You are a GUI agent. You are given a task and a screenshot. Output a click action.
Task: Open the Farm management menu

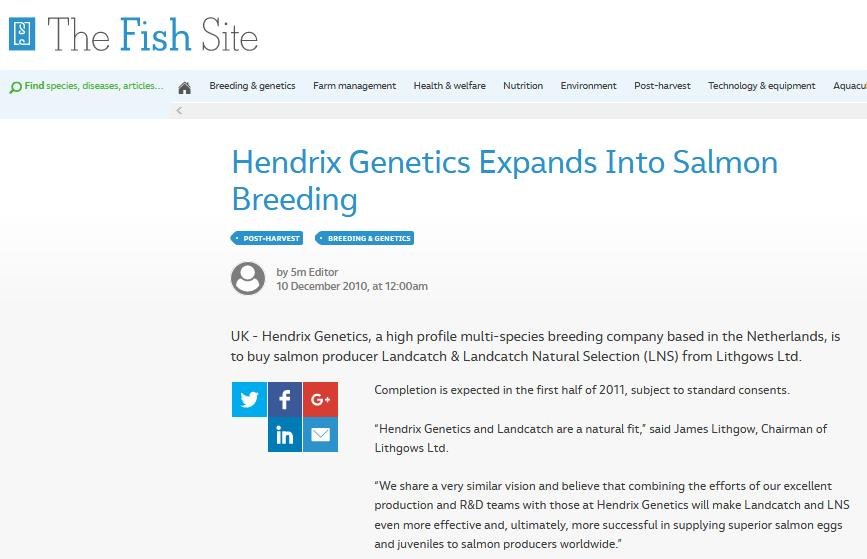[x=354, y=86]
